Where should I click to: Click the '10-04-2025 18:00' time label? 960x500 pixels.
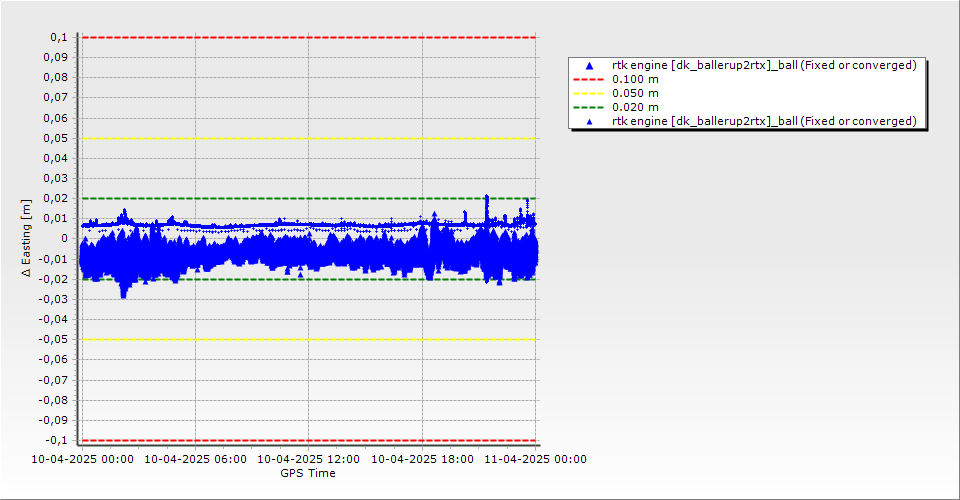click(x=422, y=459)
